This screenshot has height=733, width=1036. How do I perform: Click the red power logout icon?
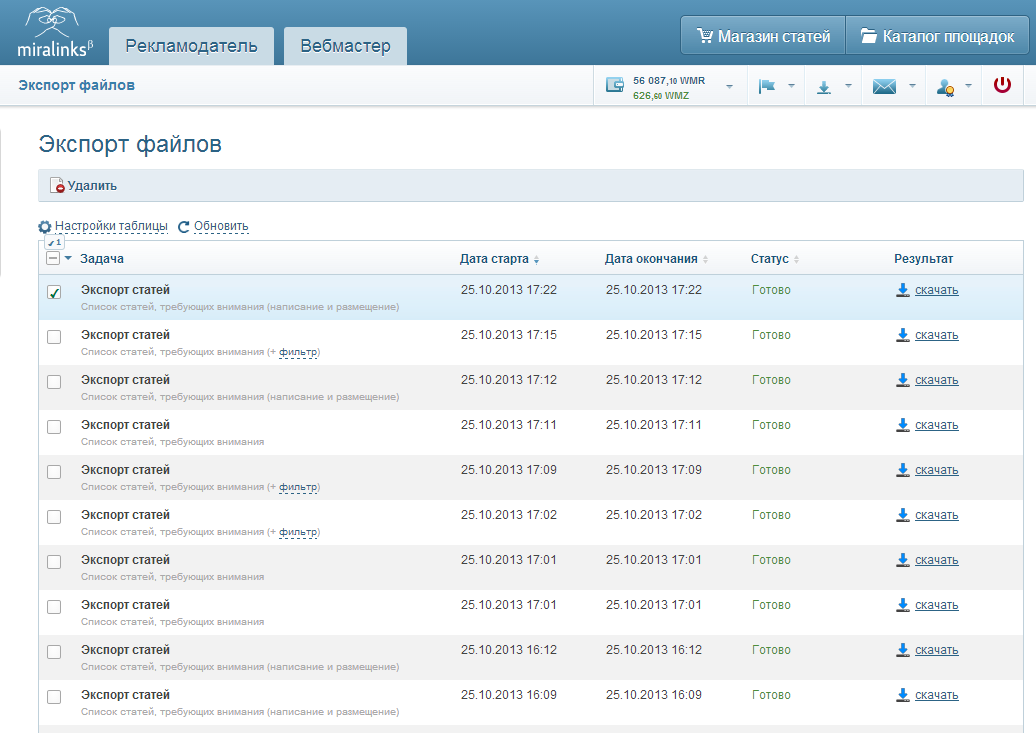tap(1002, 85)
